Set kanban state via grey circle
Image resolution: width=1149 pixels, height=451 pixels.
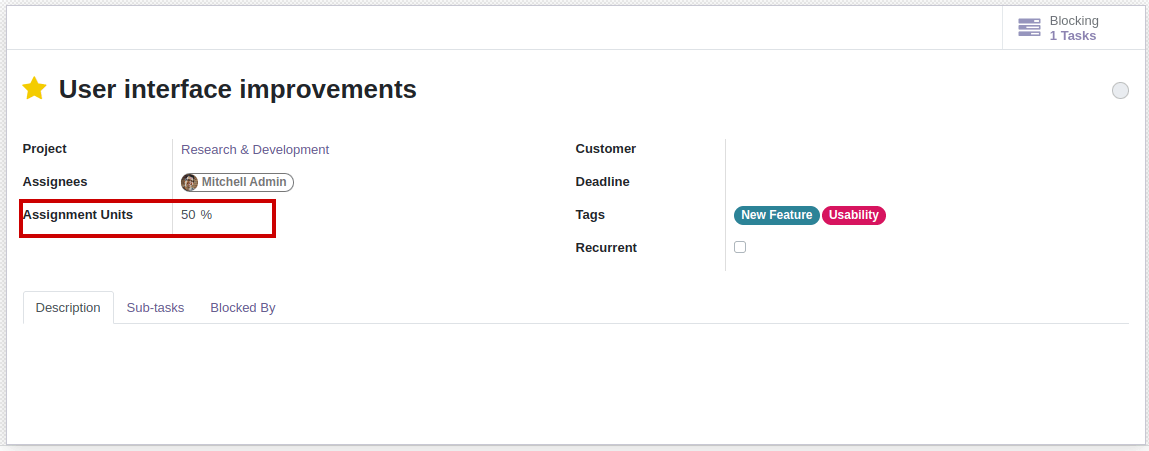pos(1120,91)
